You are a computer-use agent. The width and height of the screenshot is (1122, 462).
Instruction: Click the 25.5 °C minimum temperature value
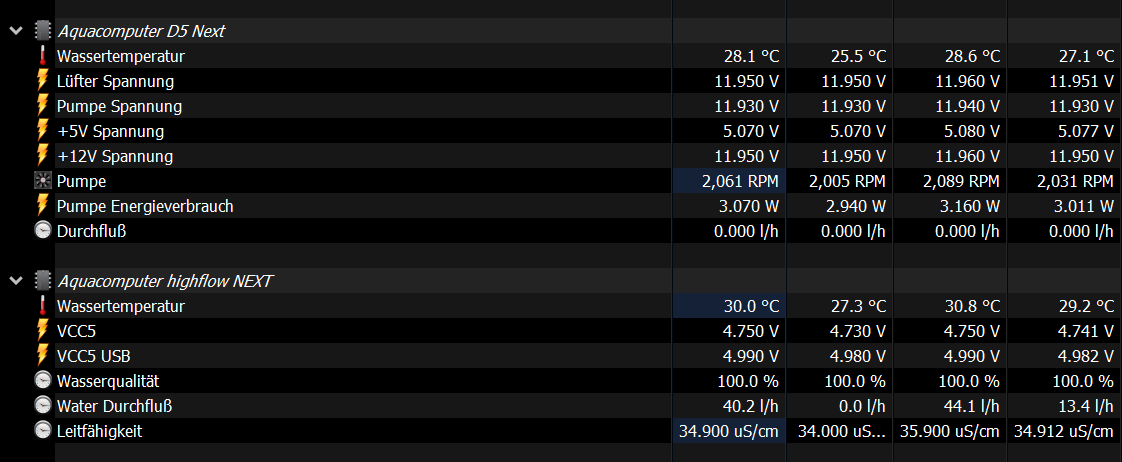[858, 56]
